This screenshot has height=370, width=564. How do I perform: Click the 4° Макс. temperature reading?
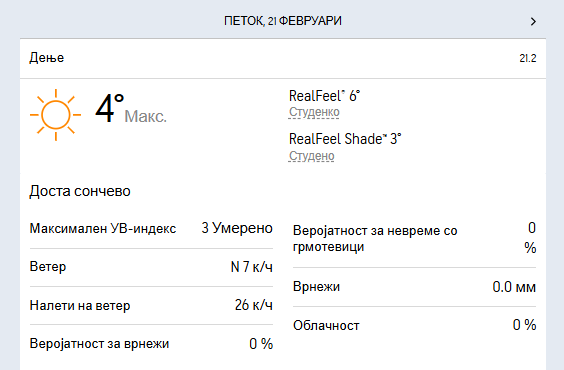click(131, 109)
